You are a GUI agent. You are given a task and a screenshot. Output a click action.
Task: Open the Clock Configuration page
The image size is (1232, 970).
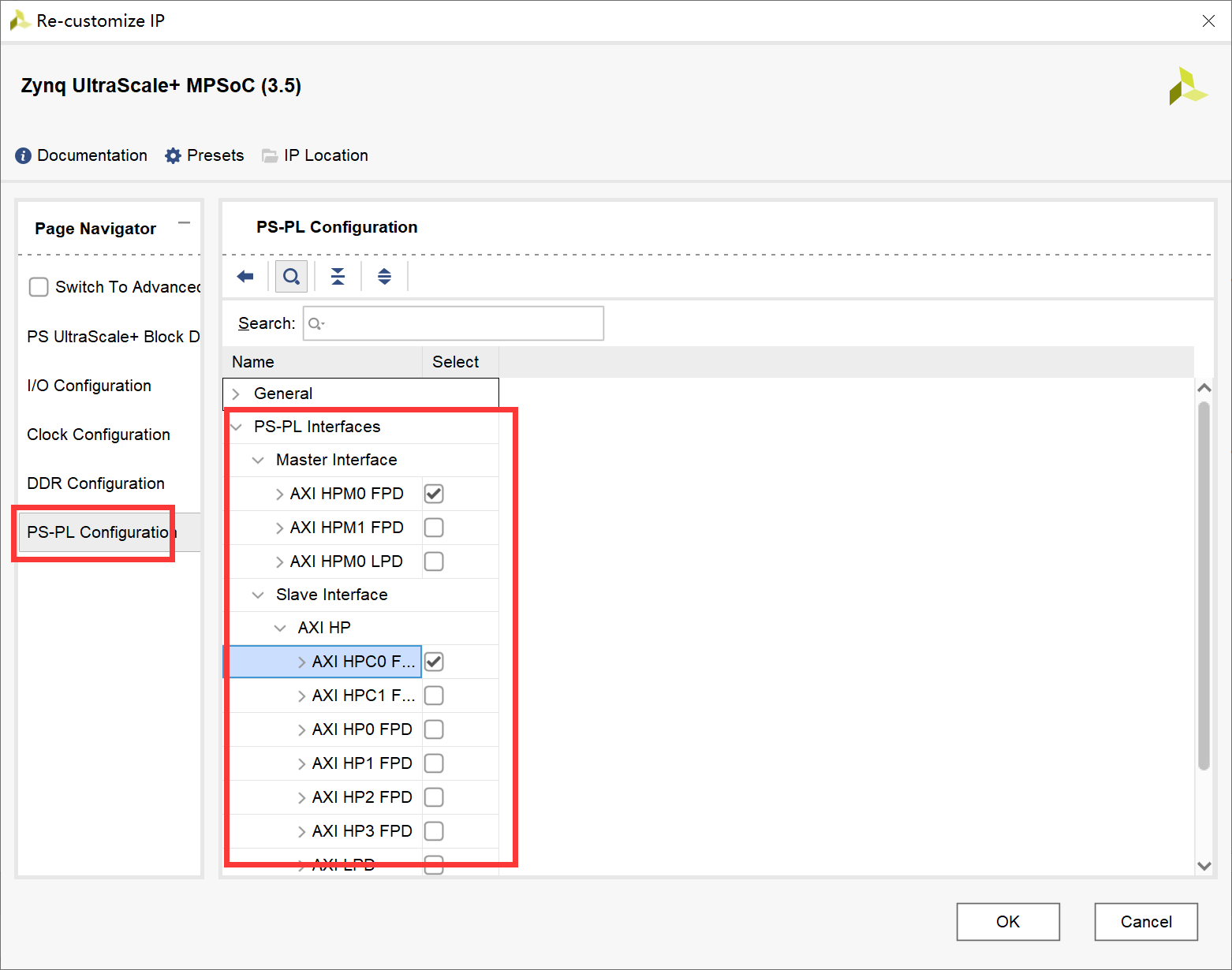click(99, 435)
